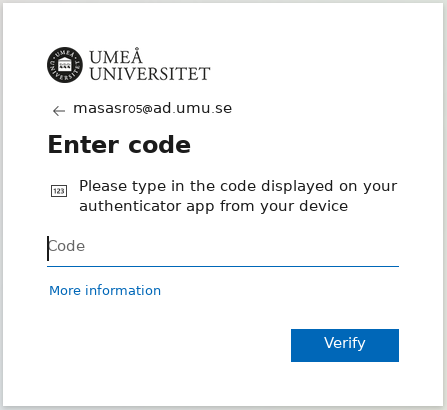Viewport: 447px width, 410px height.
Task: Click the Enter code heading
Action: coord(119,145)
